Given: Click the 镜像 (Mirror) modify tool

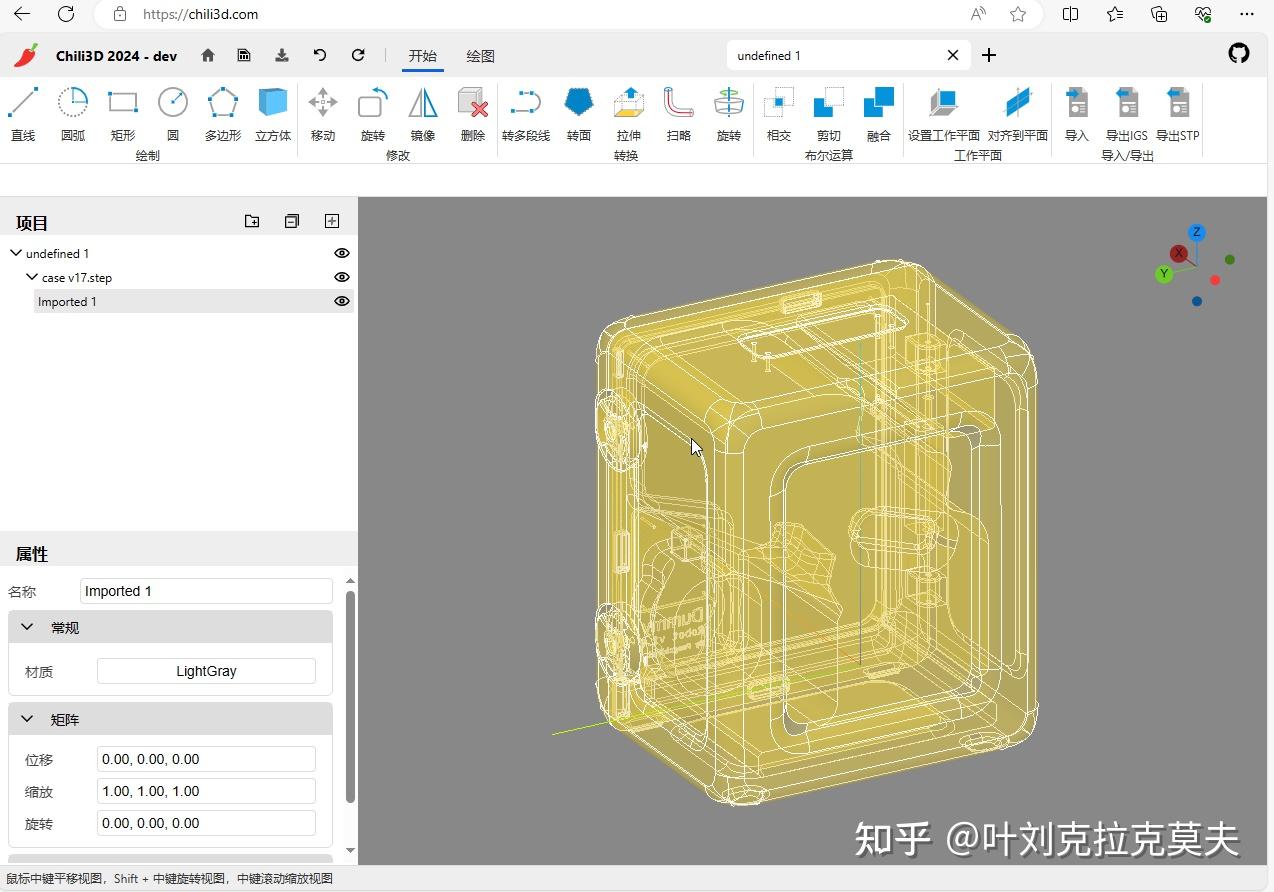Looking at the screenshot, I should pyautogui.click(x=421, y=110).
